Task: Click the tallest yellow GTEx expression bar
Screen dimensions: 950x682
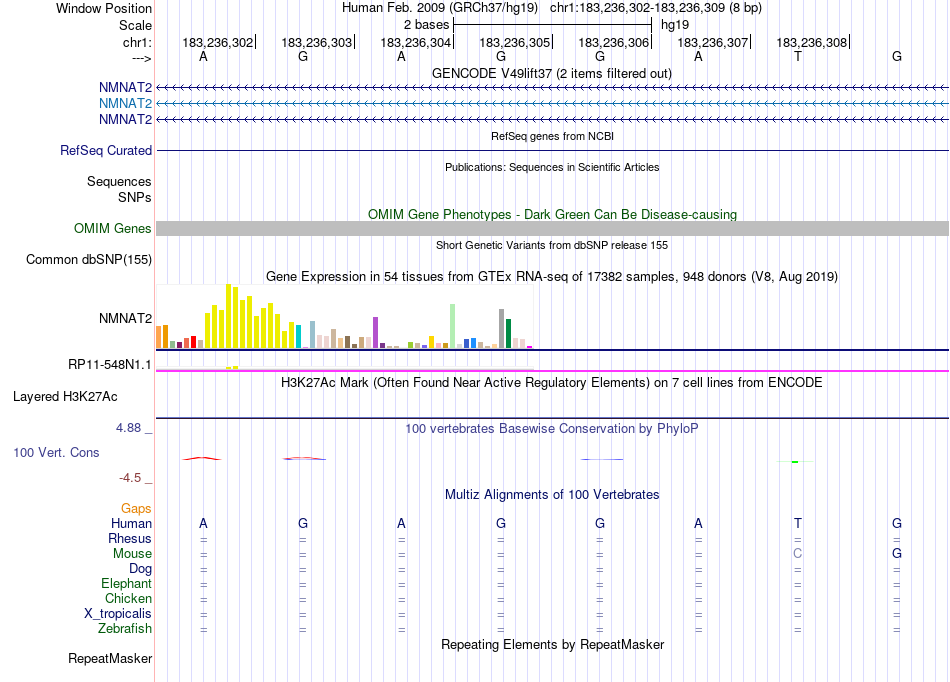Action: click(229, 316)
